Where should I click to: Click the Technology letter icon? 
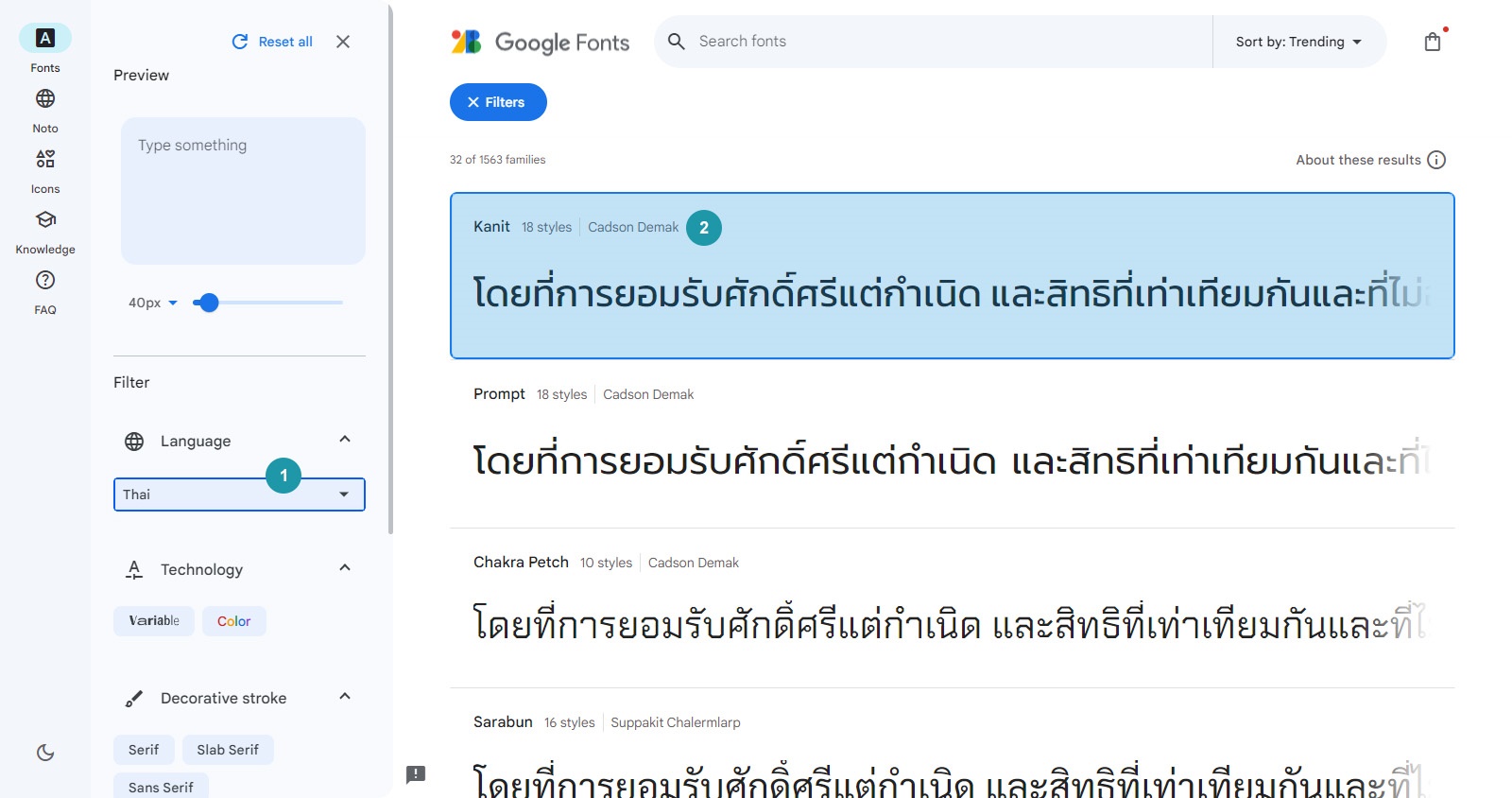134,569
